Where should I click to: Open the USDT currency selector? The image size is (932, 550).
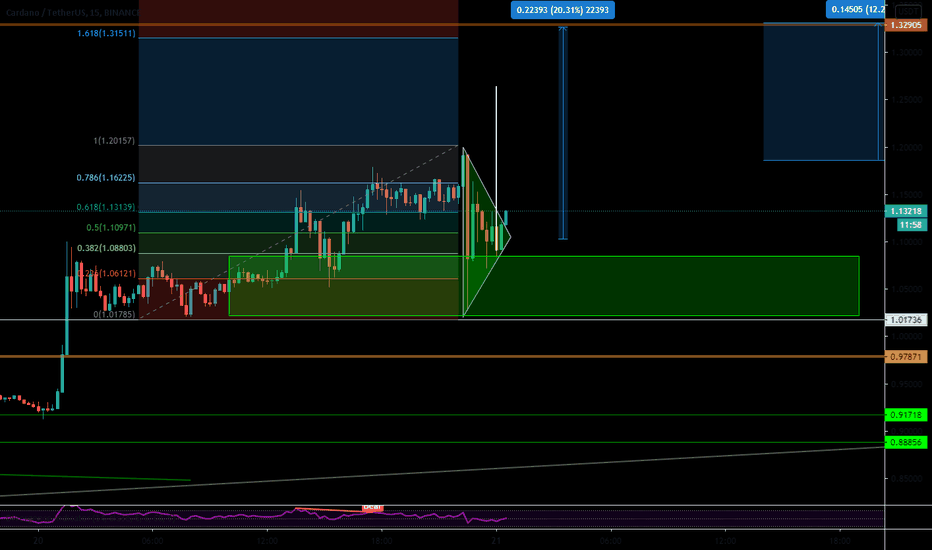coord(908,11)
